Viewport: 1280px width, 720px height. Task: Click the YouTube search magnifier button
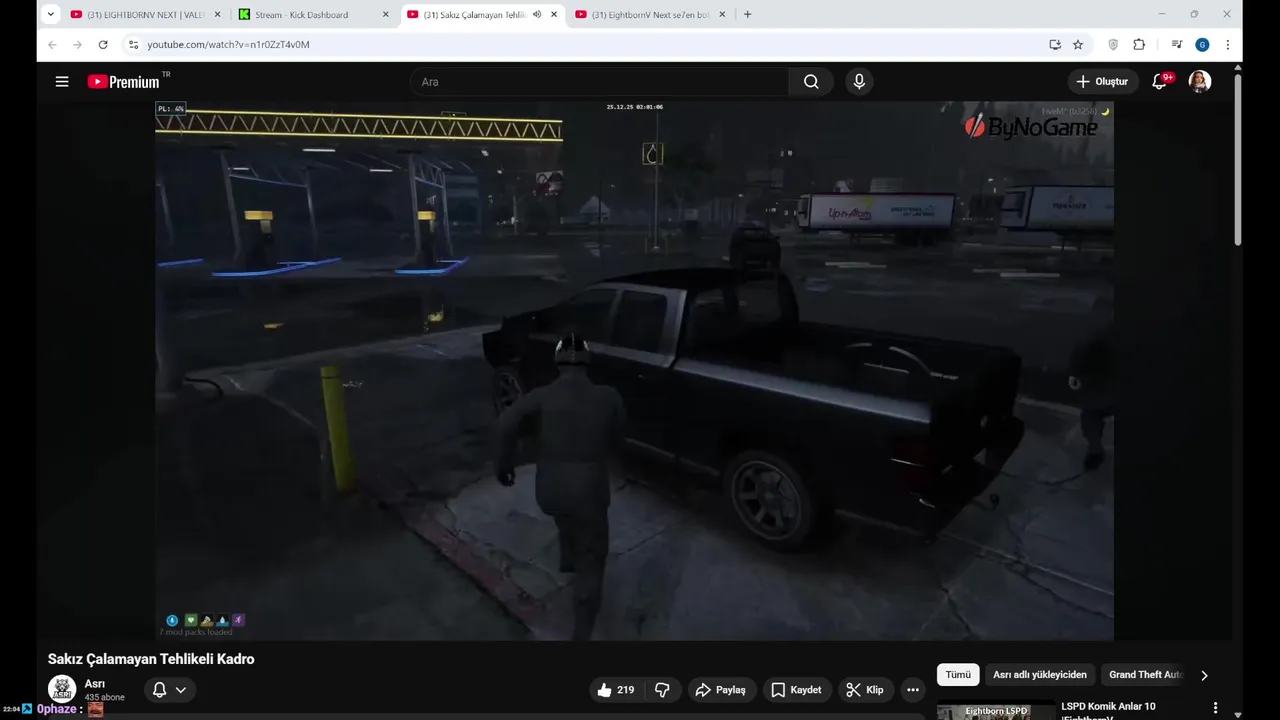pos(811,82)
